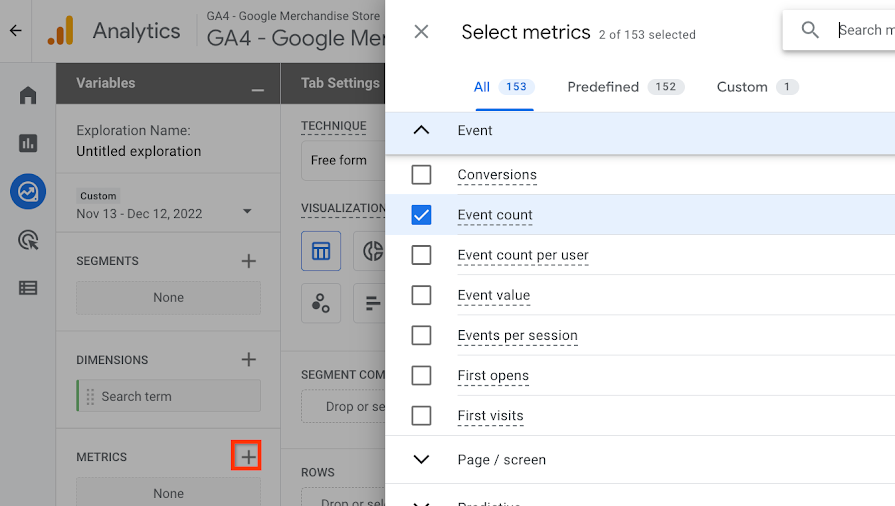Enable the First visits checkbox

point(421,416)
